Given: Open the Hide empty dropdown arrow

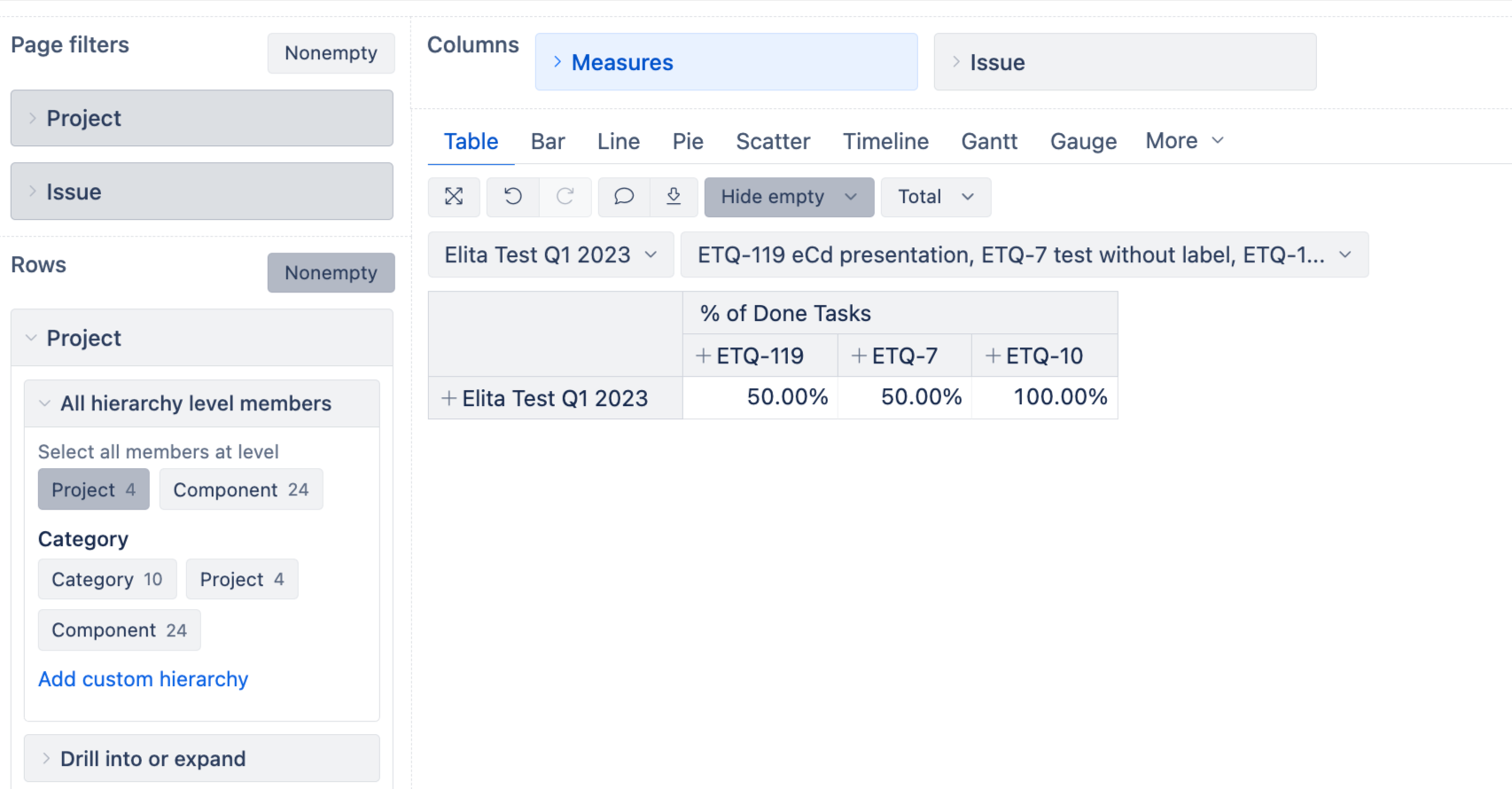Looking at the screenshot, I should (x=851, y=197).
